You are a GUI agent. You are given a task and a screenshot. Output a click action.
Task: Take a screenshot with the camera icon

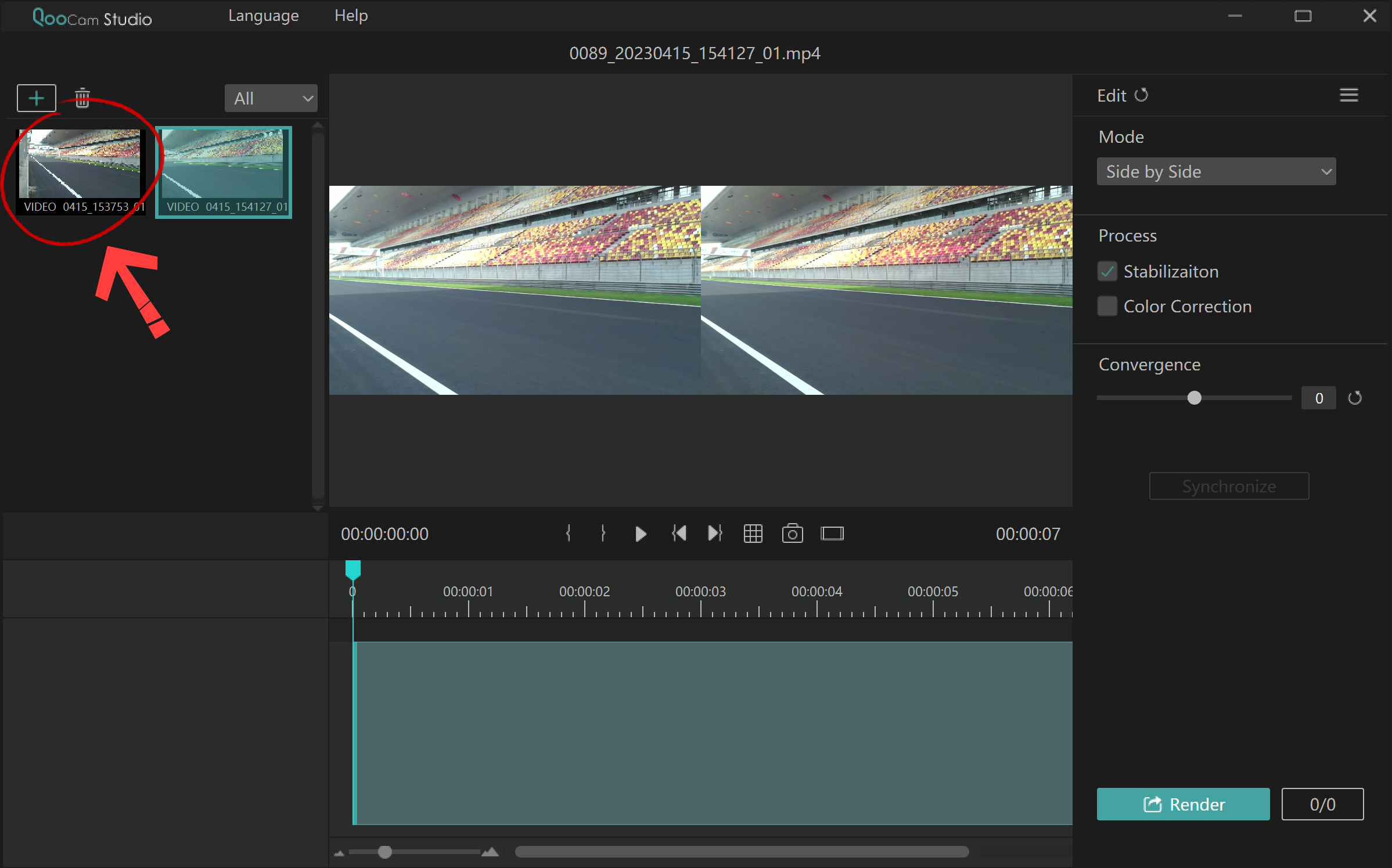792,534
